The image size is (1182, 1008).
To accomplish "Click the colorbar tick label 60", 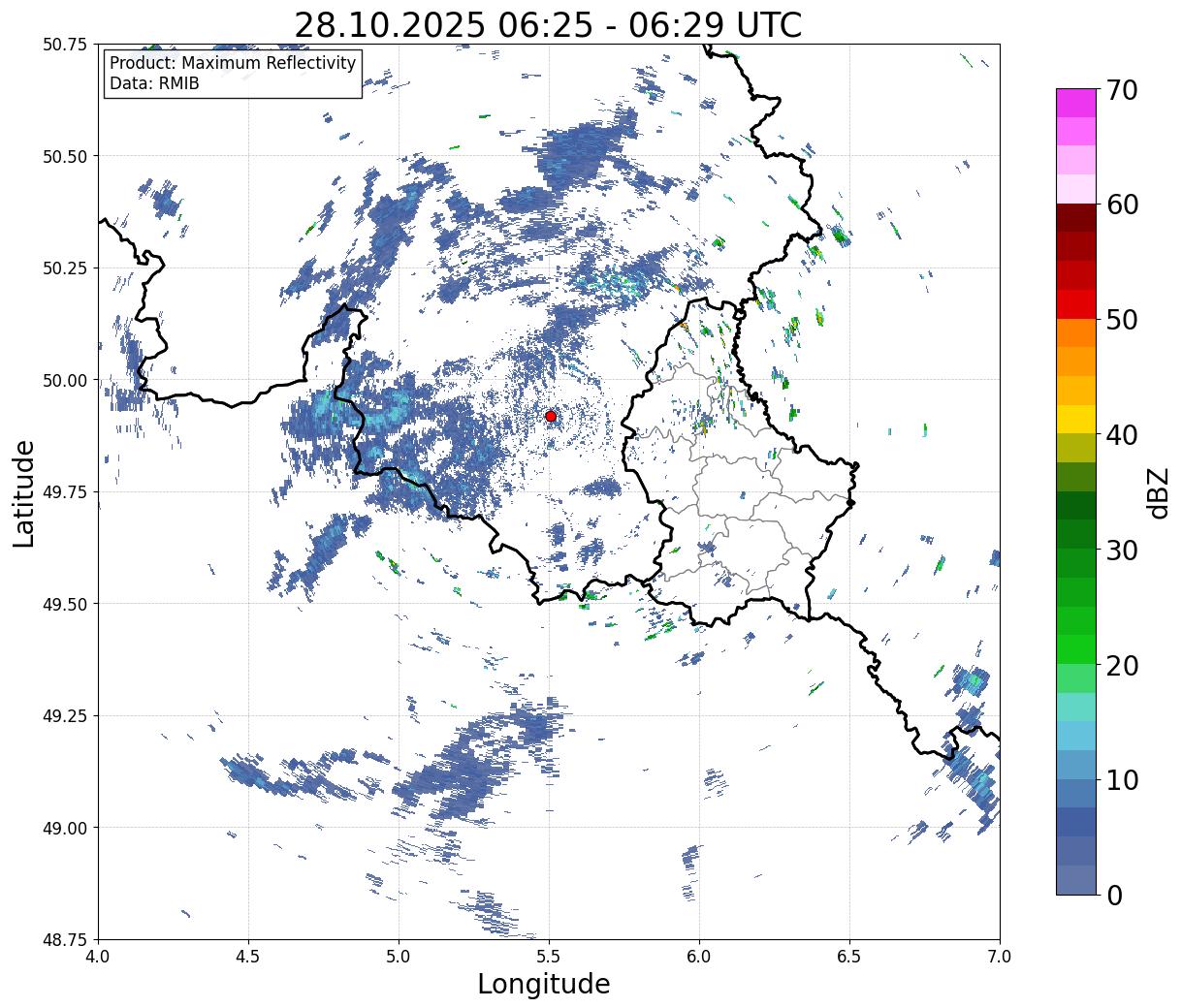I will pos(1121,205).
